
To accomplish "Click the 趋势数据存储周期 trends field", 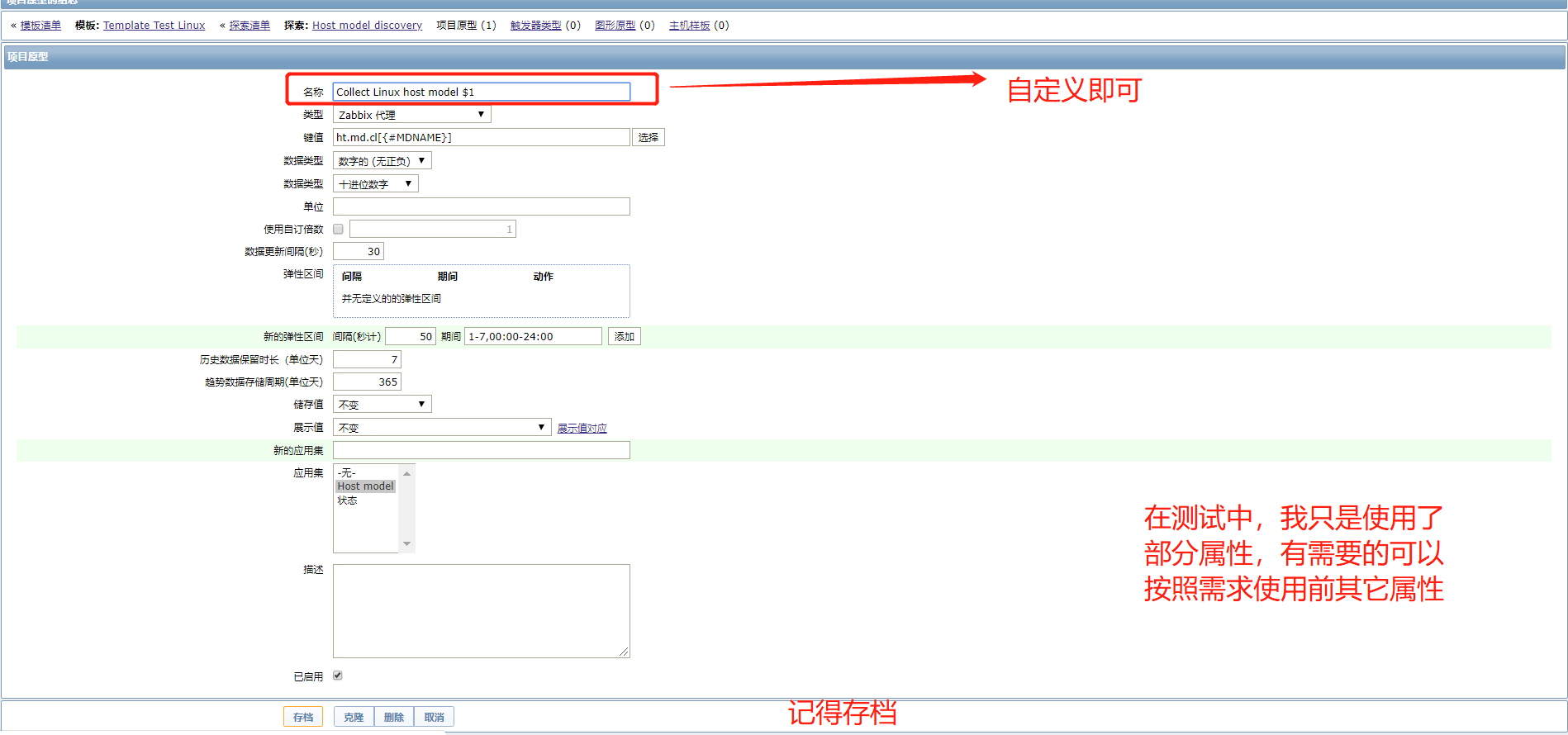I will click(367, 382).
